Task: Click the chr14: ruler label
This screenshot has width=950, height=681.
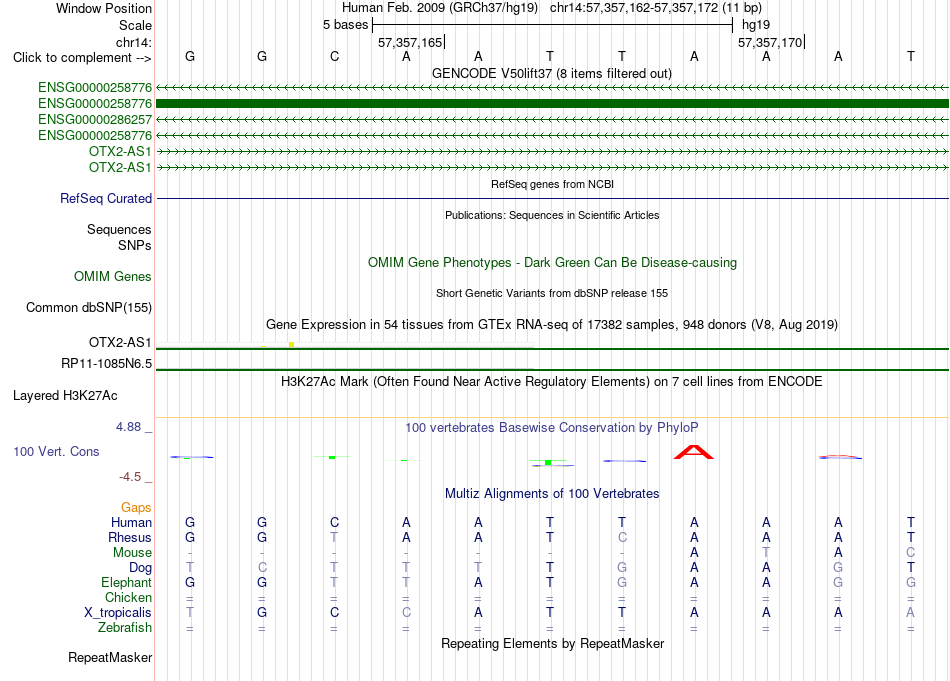Action: coord(133,42)
